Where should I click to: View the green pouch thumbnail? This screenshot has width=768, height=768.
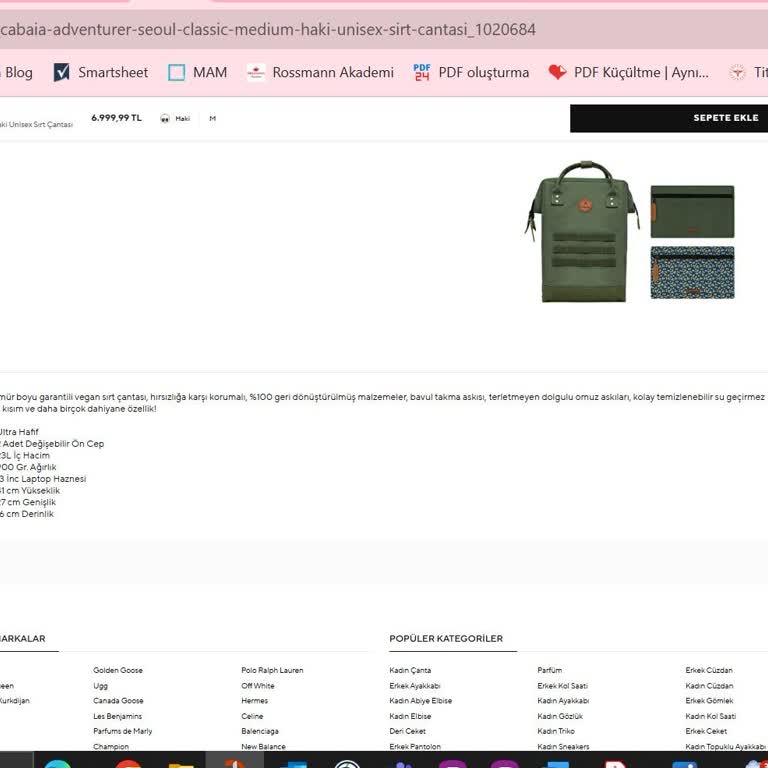(692, 211)
